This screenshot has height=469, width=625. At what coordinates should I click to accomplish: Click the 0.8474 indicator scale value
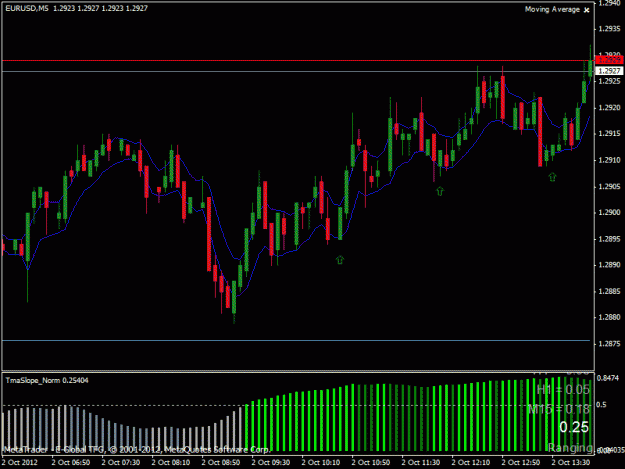tap(608, 378)
